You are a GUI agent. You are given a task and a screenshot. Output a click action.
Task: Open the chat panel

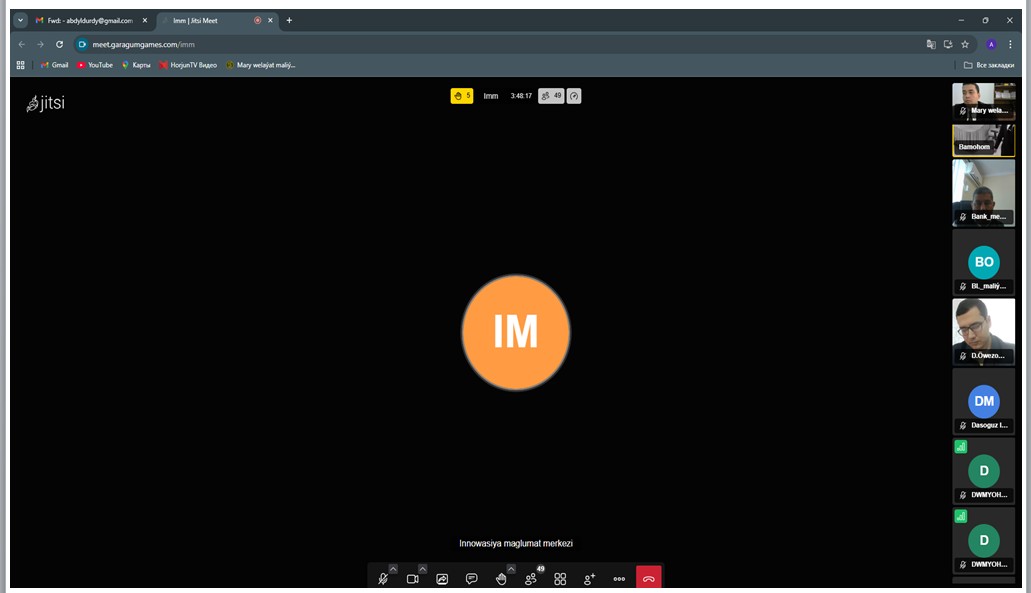(x=472, y=579)
